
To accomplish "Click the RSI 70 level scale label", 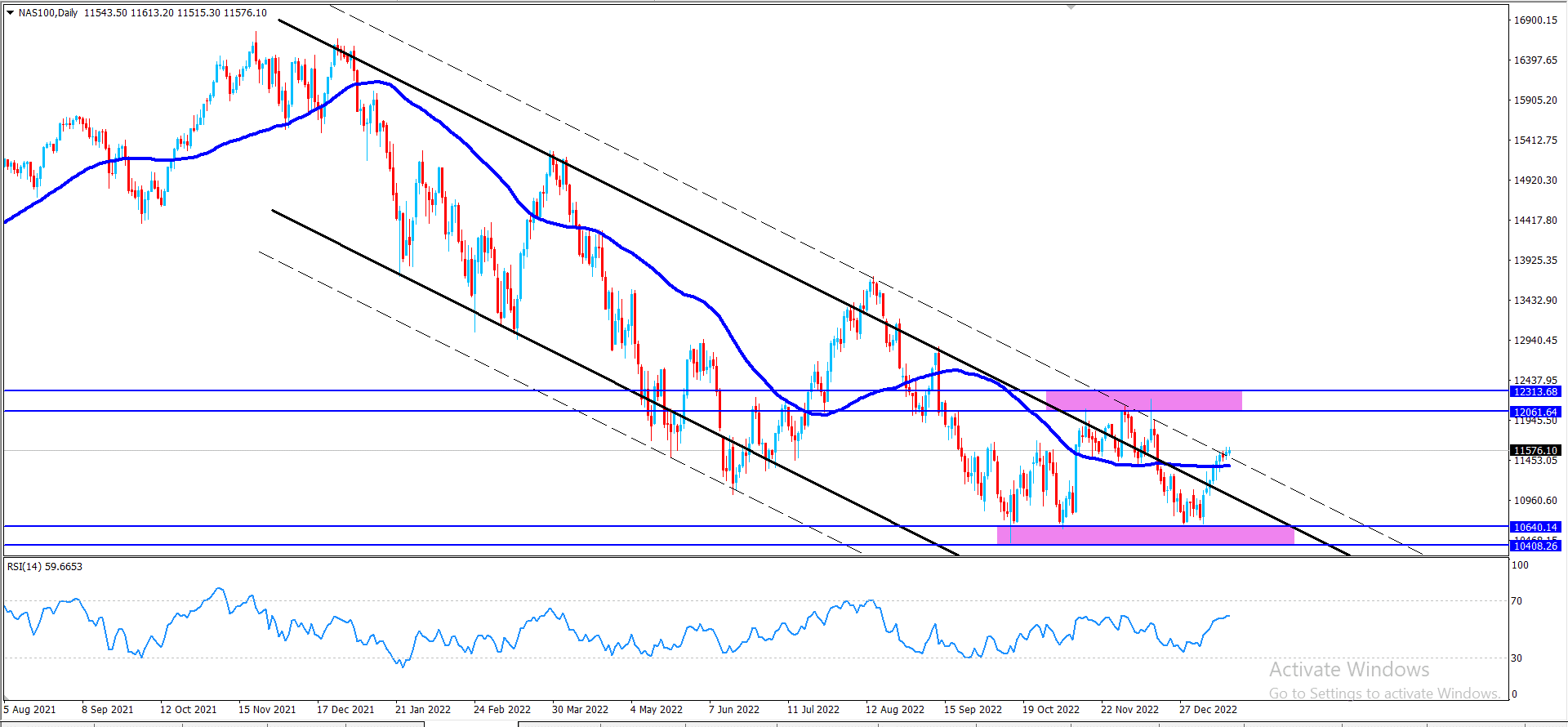I will point(1517,601).
